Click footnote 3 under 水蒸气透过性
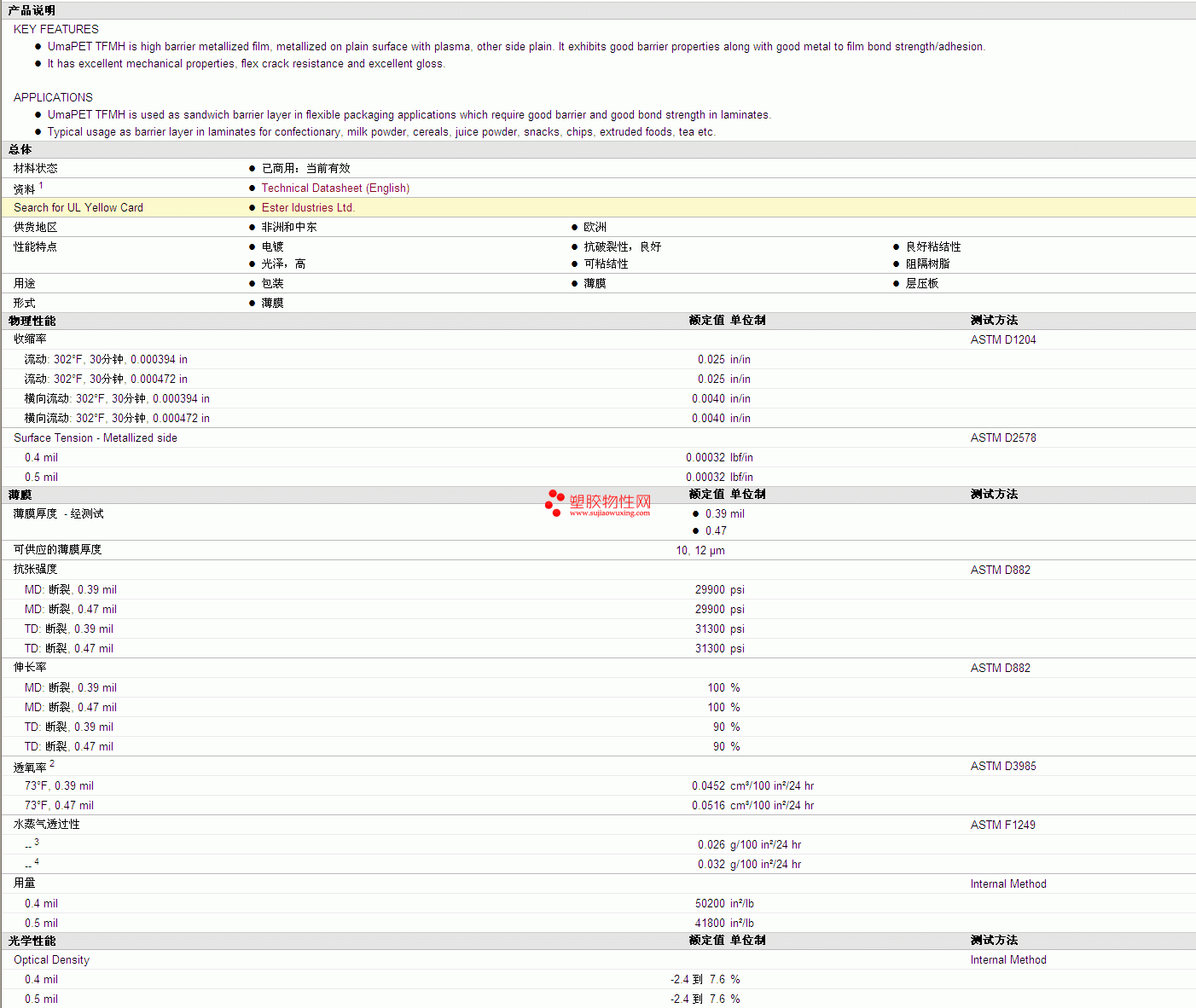1196x1008 pixels. 37,842
